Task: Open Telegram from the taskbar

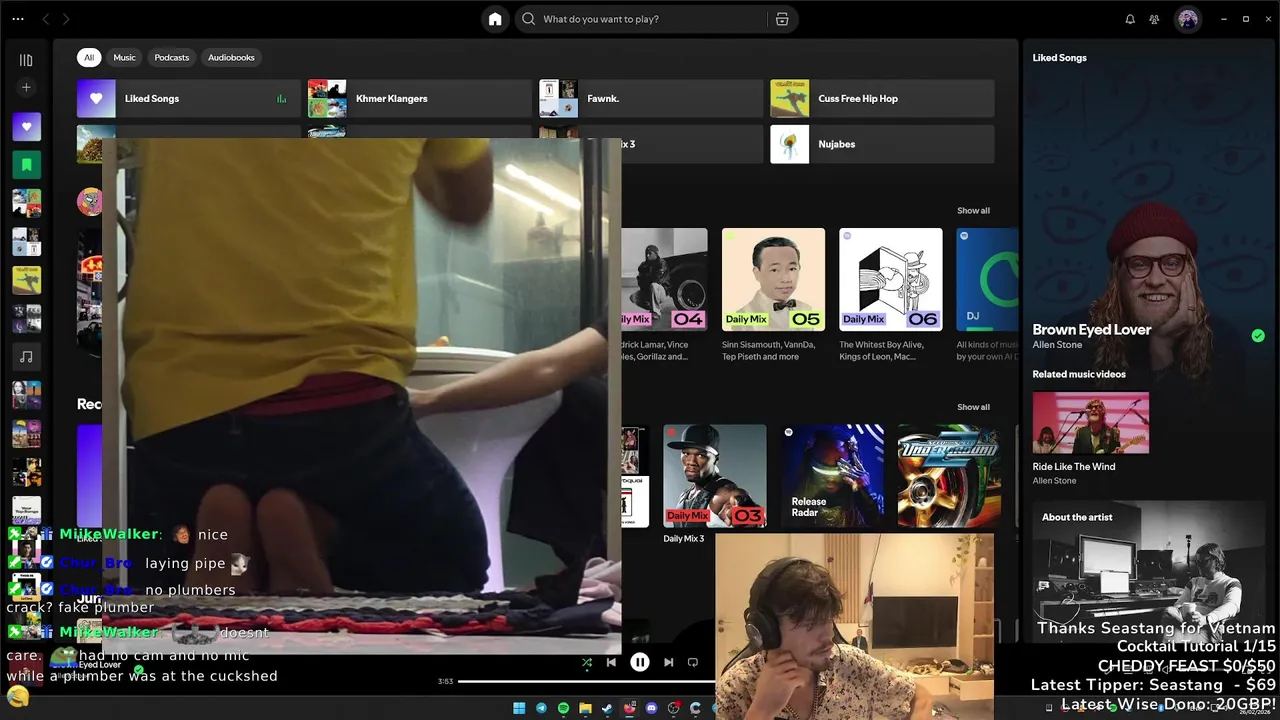Action: click(x=541, y=708)
